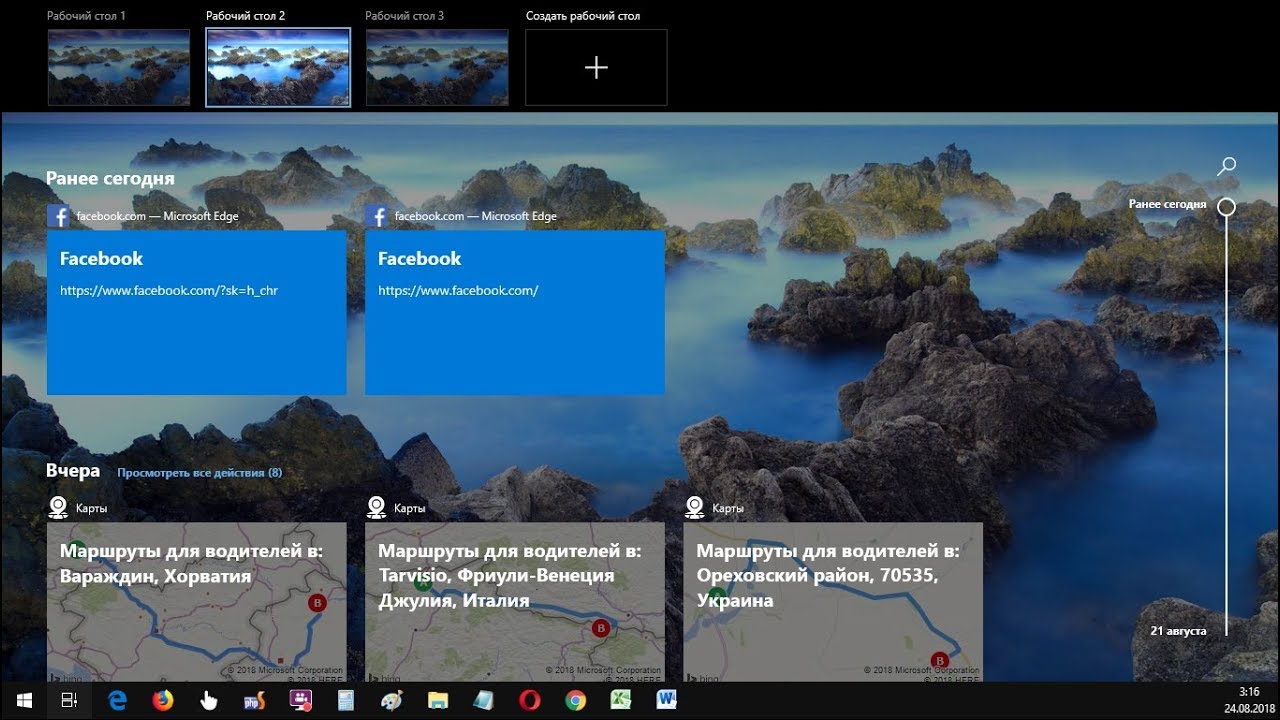Click the Facebook icon above the ?sk=h_chr card
Screen dimensions: 1280x720
click(x=58, y=216)
